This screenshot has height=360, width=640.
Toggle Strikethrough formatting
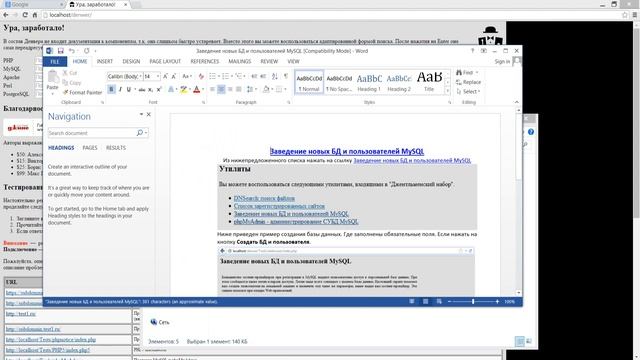point(142,89)
